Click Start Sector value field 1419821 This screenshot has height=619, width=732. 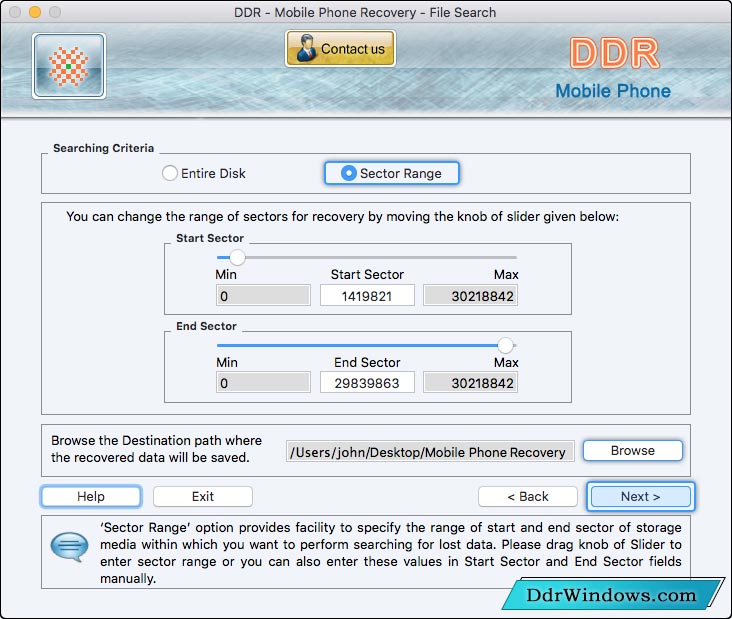tap(367, 295)
